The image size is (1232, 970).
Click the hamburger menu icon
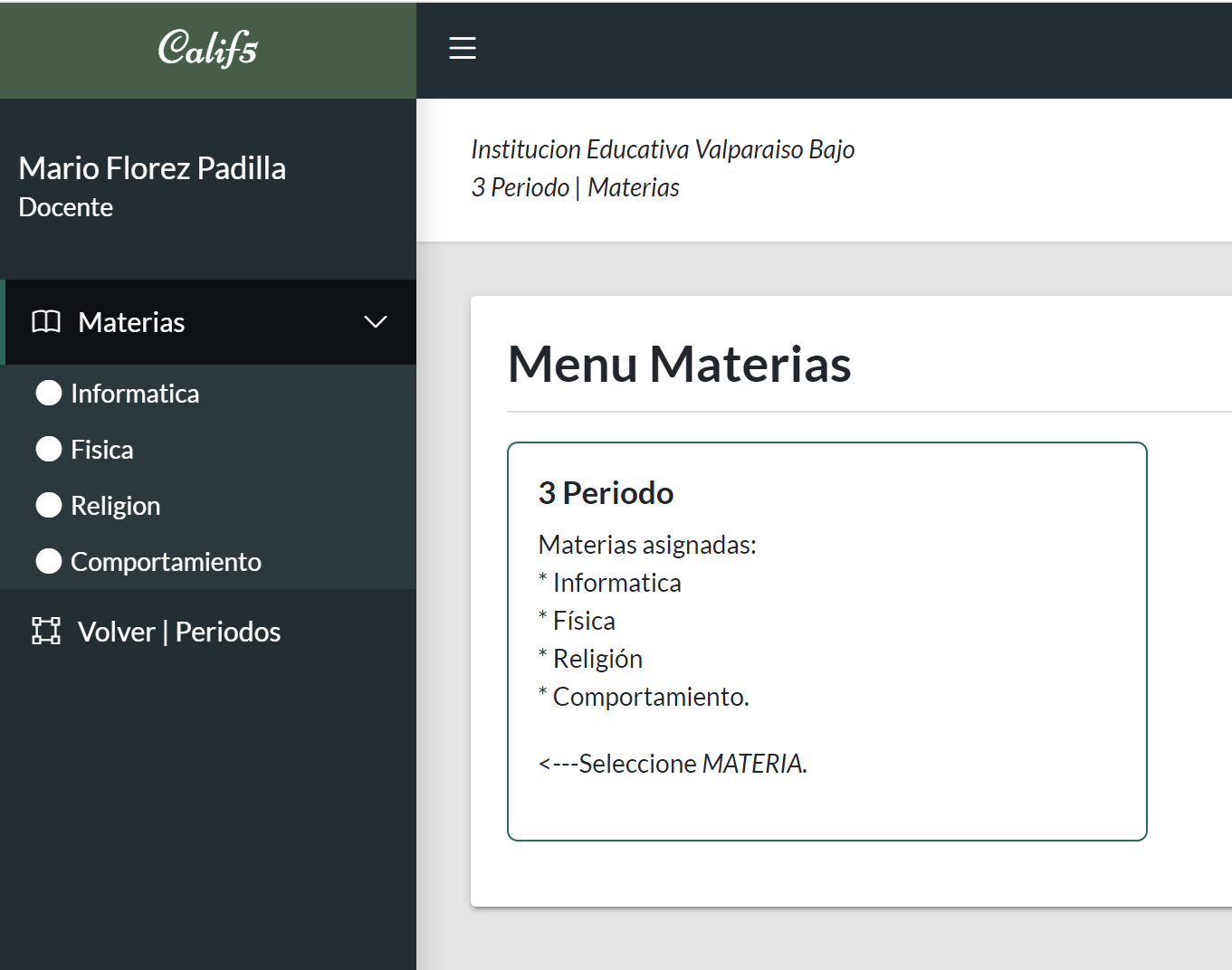click(463, 48)
